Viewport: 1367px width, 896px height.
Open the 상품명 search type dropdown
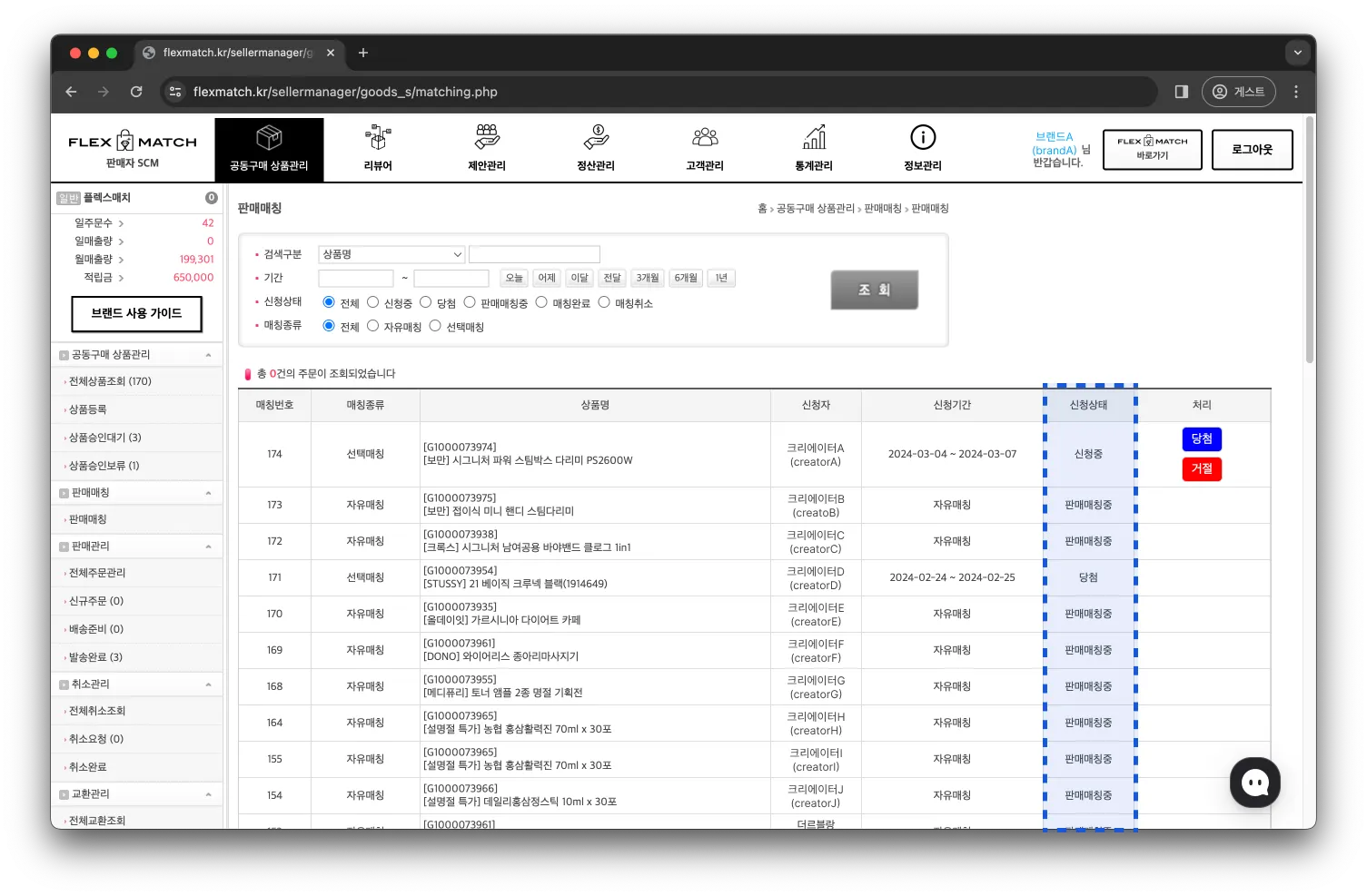391,254
